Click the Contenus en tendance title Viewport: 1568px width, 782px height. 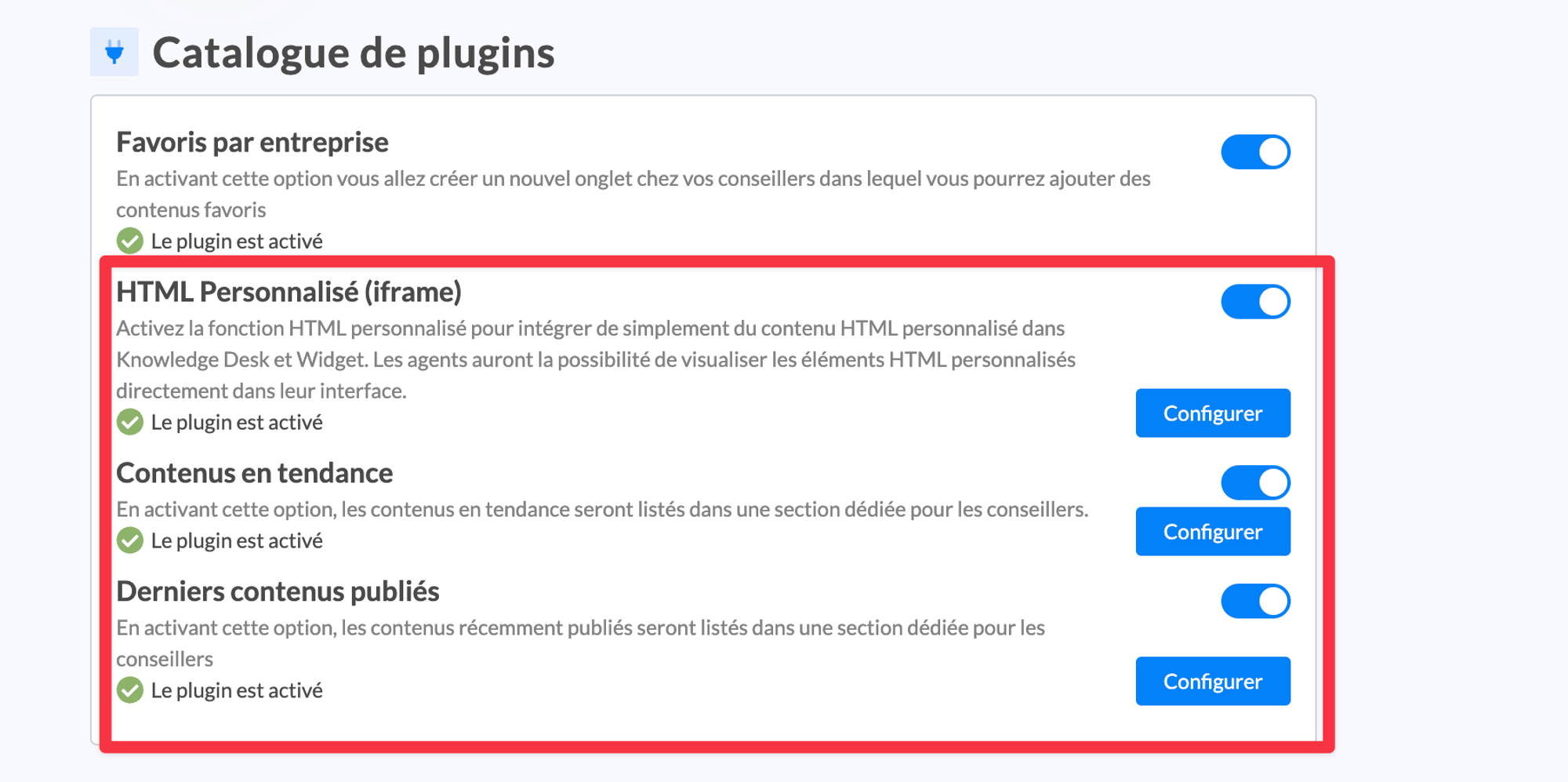click(254, 473)
